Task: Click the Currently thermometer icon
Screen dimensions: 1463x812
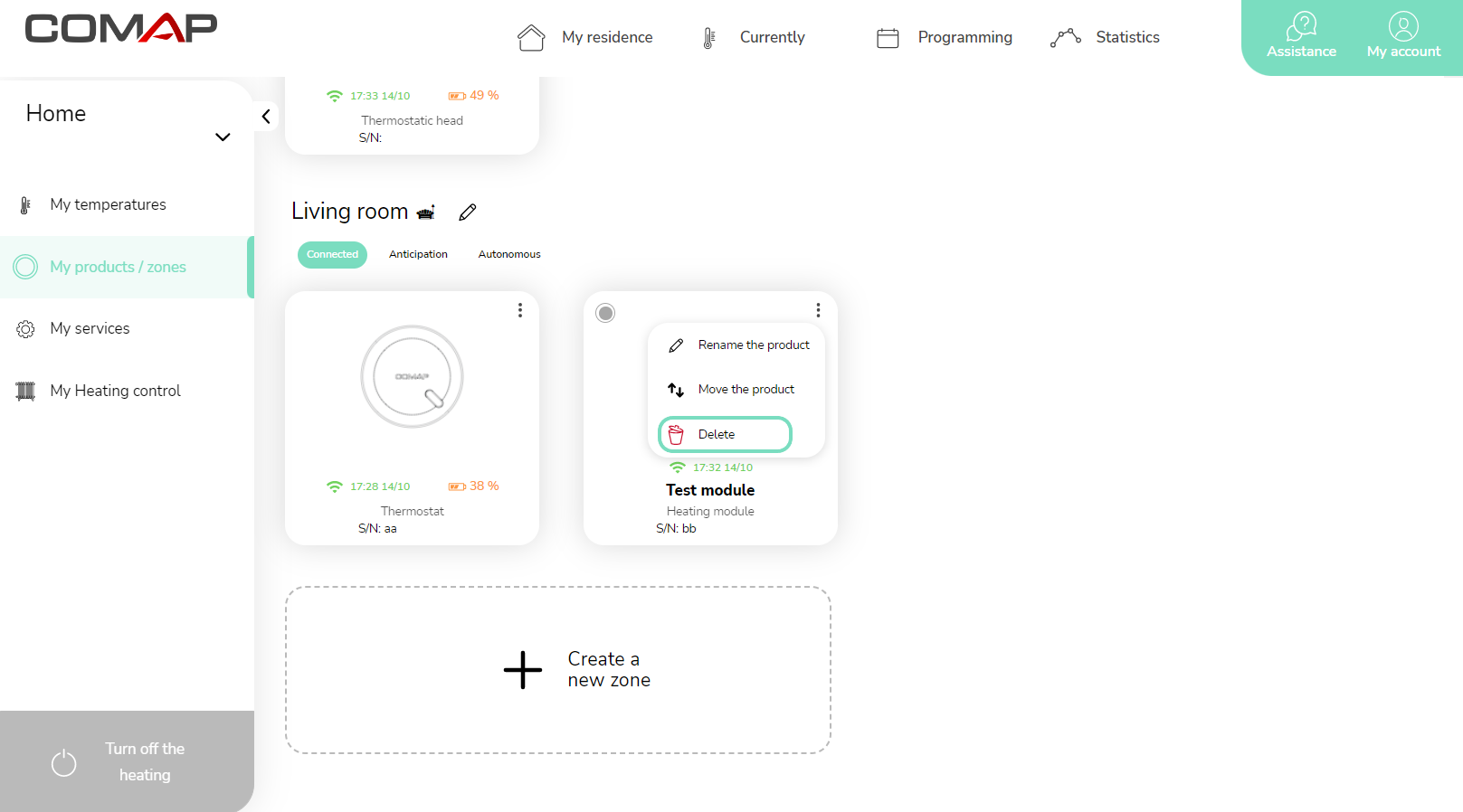Action: pos(709,37)
